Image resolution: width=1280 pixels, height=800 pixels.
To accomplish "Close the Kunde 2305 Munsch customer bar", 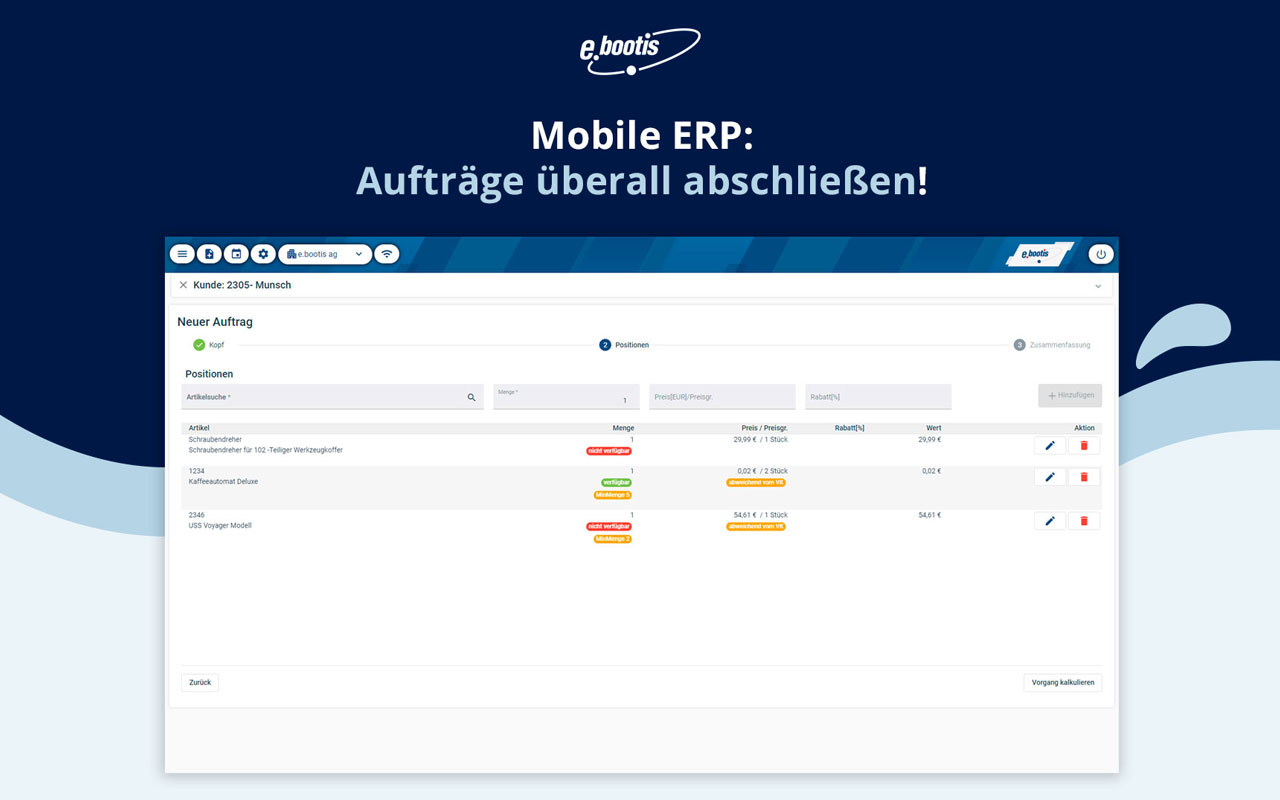I will click(183, 285).
